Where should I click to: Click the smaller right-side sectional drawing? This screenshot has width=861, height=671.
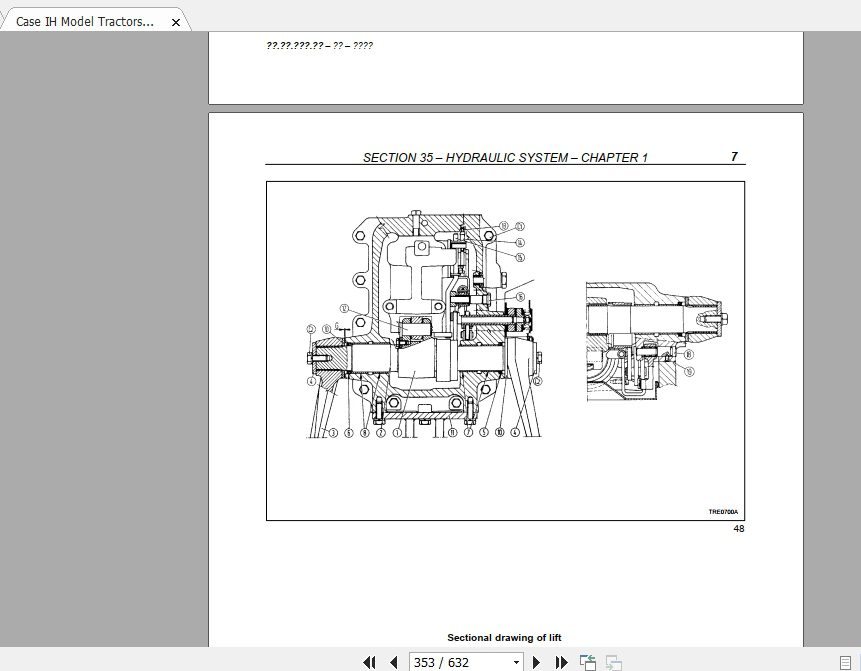click(657, 342)
